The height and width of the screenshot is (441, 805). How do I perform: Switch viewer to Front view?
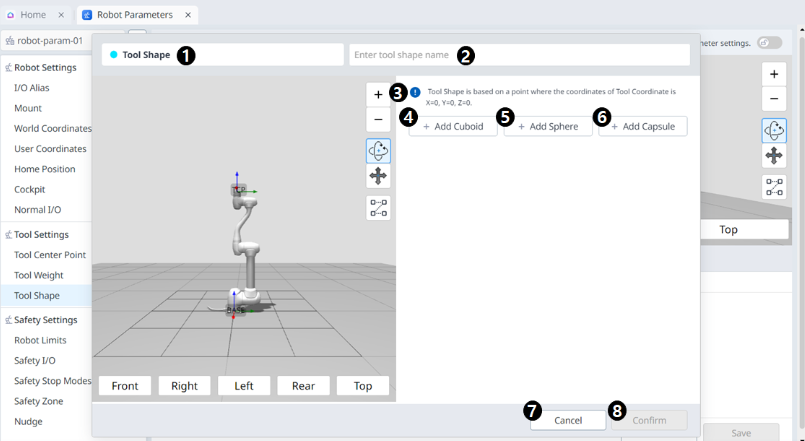pyautogui.click(x=125, y=386)
